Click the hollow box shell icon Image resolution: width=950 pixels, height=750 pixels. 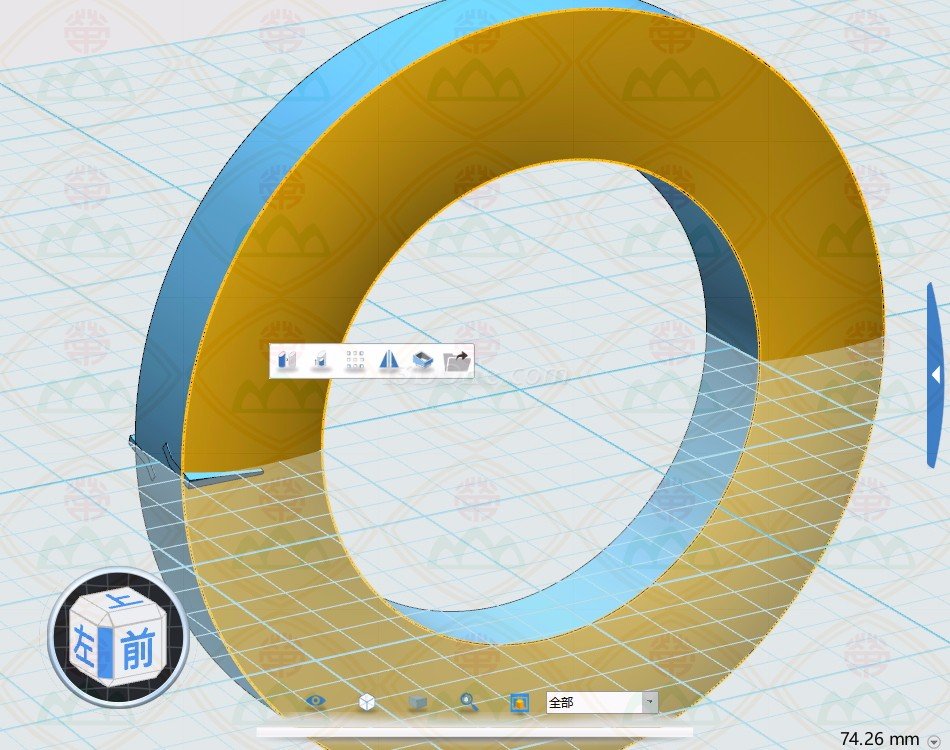[422, 360]
